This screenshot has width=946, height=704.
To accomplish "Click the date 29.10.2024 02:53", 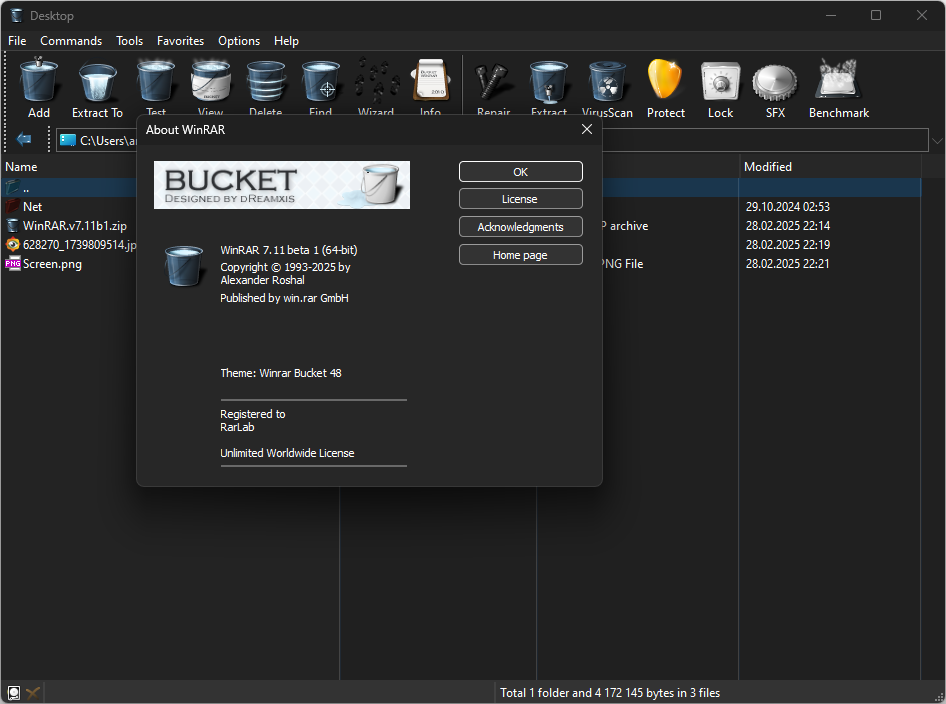I will pos(787,206).
